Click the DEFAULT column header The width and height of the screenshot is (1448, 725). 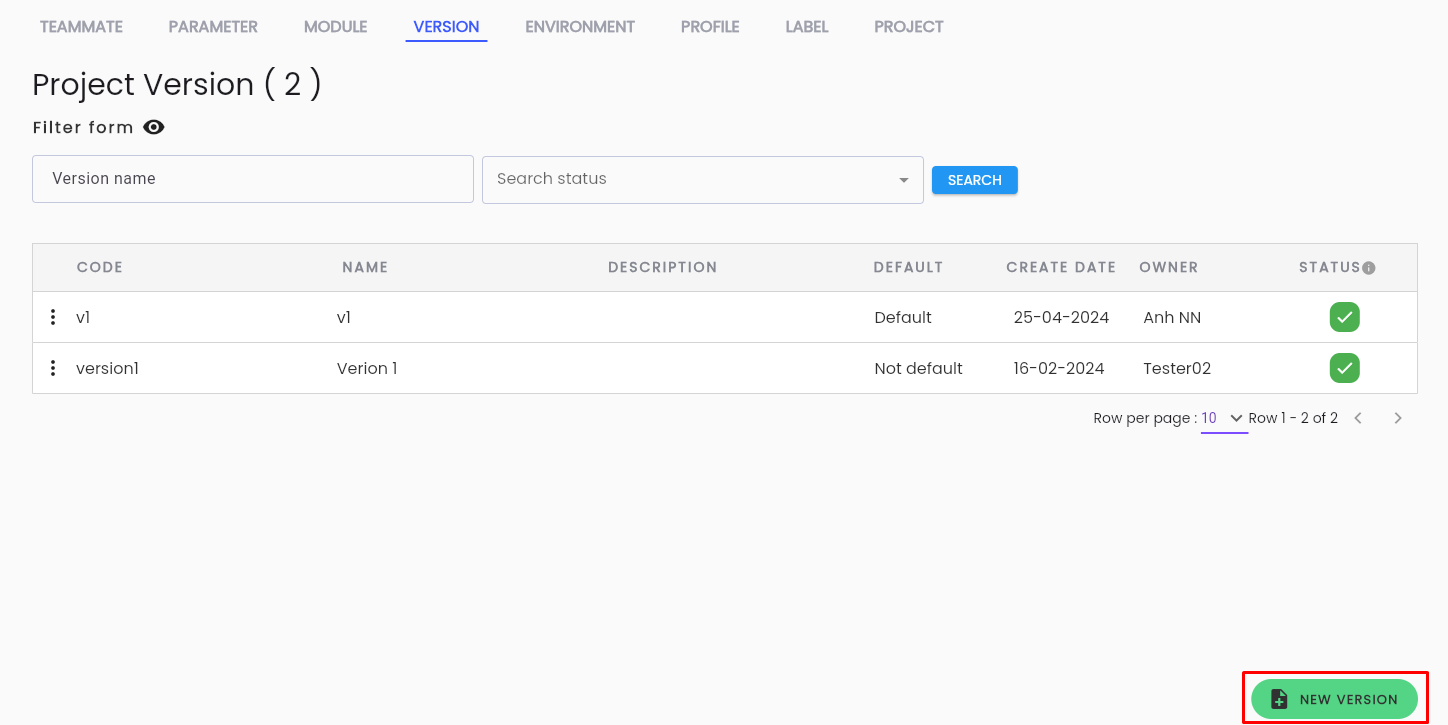pos(908,267)
